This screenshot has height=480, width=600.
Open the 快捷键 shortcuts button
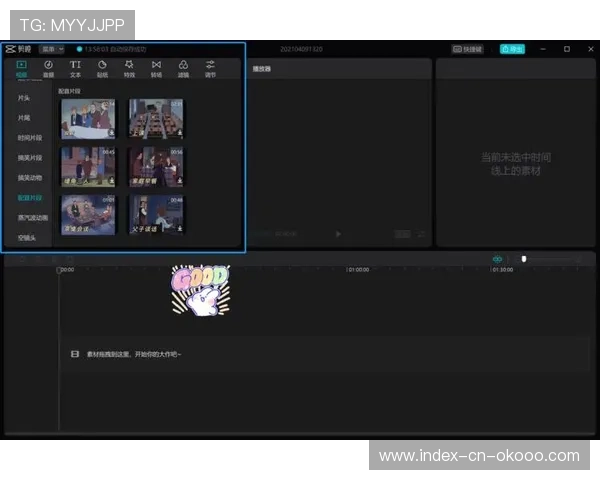pyautogui.click(x=468, y=48)
